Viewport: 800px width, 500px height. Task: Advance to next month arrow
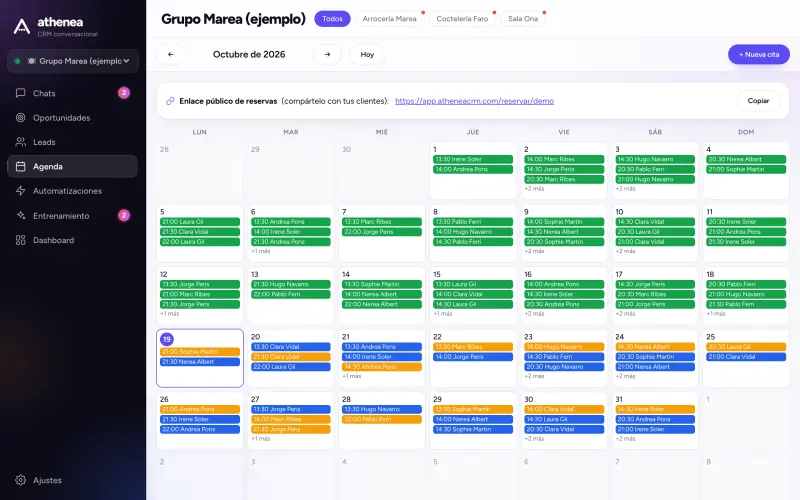[x=328, y=54]
